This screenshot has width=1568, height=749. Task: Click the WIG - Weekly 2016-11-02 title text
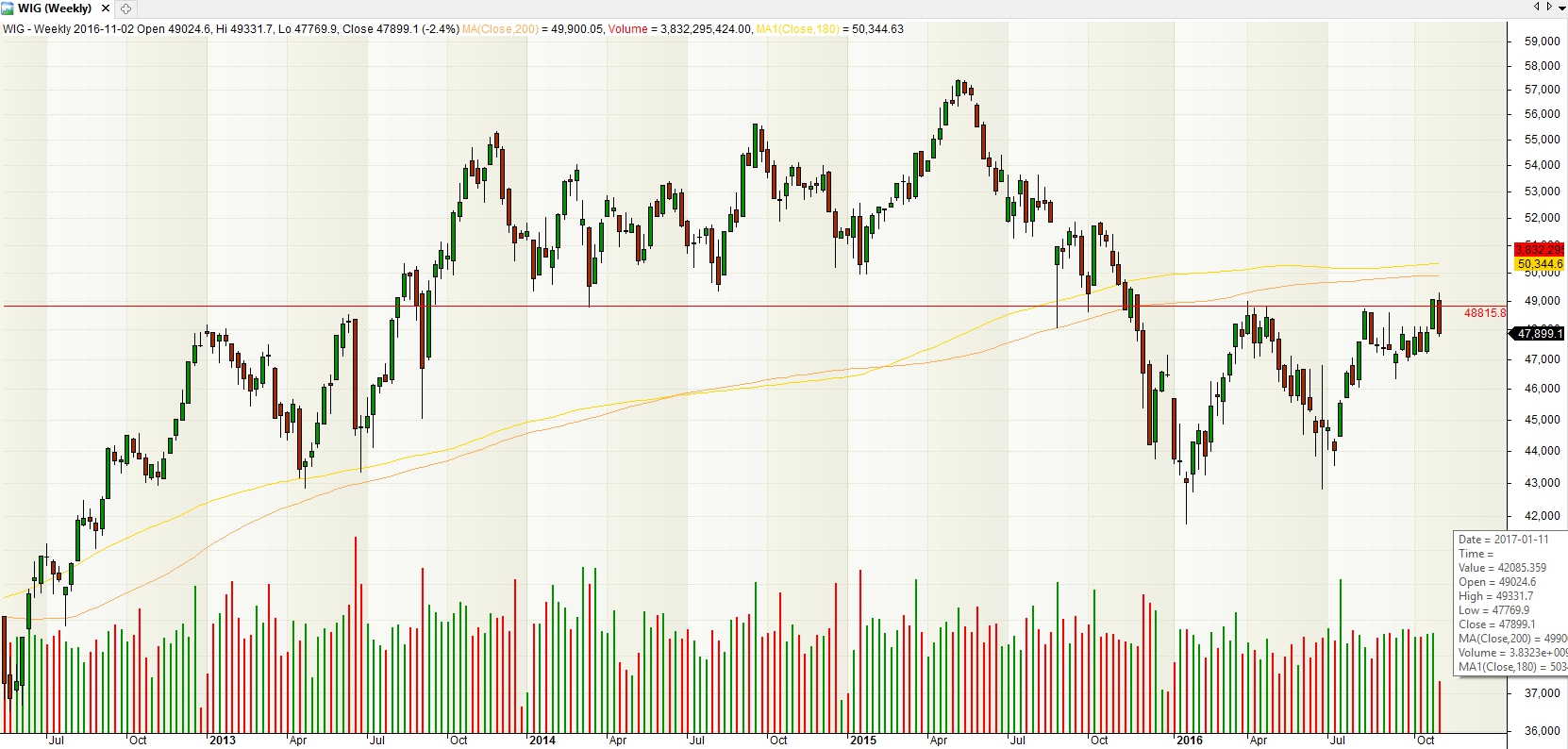click(68, 29)
